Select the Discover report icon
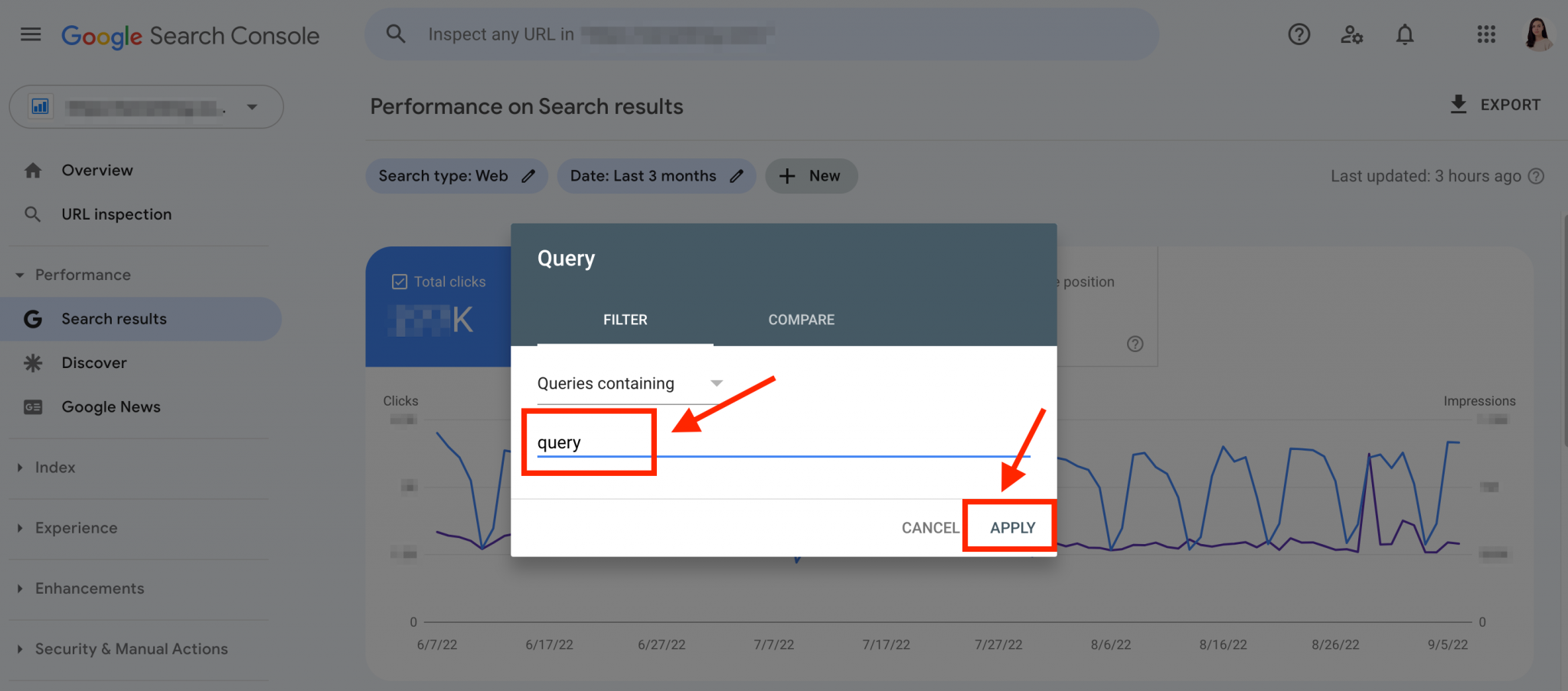Screen dimensions: 1568x691 point(33,363)
